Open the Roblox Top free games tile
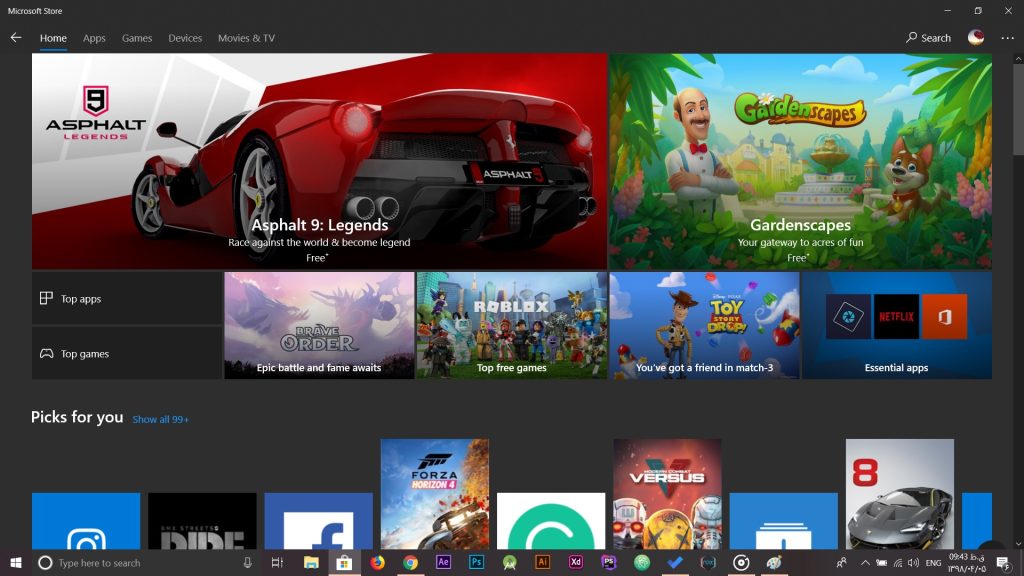 coord(511,325)
